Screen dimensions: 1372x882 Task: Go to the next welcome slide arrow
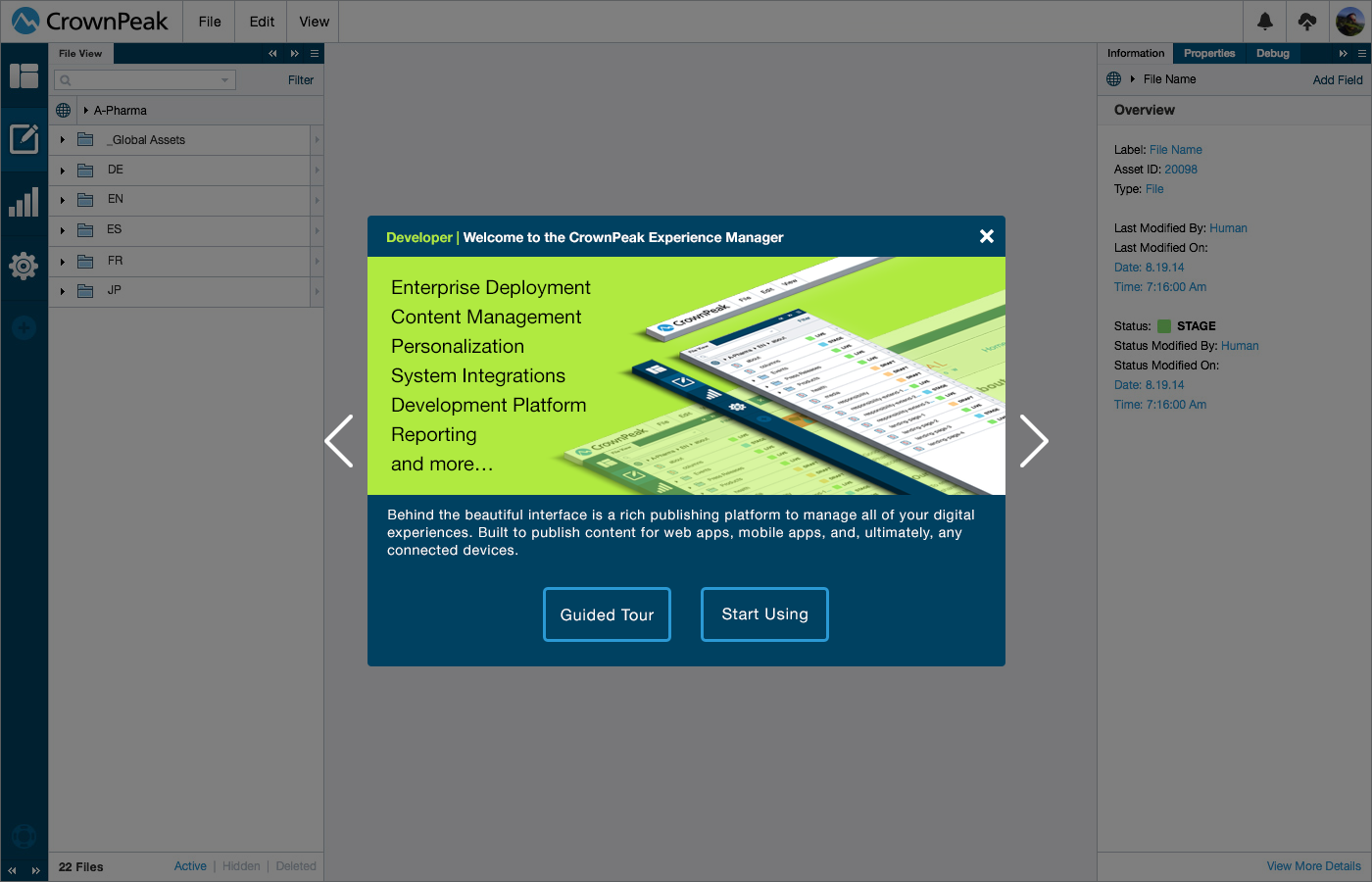point(1034,441)
